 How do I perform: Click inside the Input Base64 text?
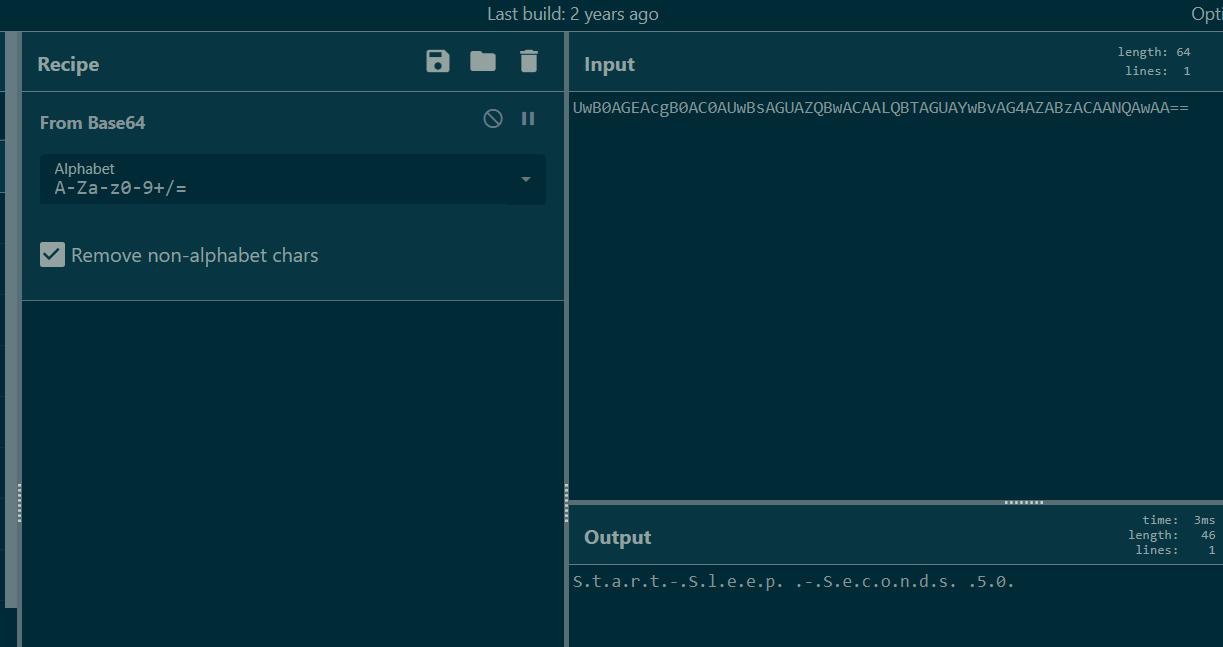(x=880, y=108)
